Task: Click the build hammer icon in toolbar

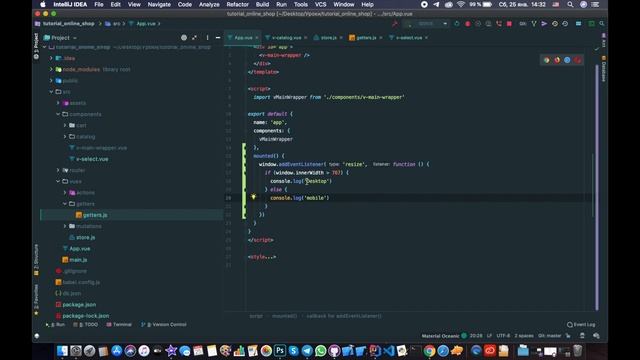Action: [394, 24]
